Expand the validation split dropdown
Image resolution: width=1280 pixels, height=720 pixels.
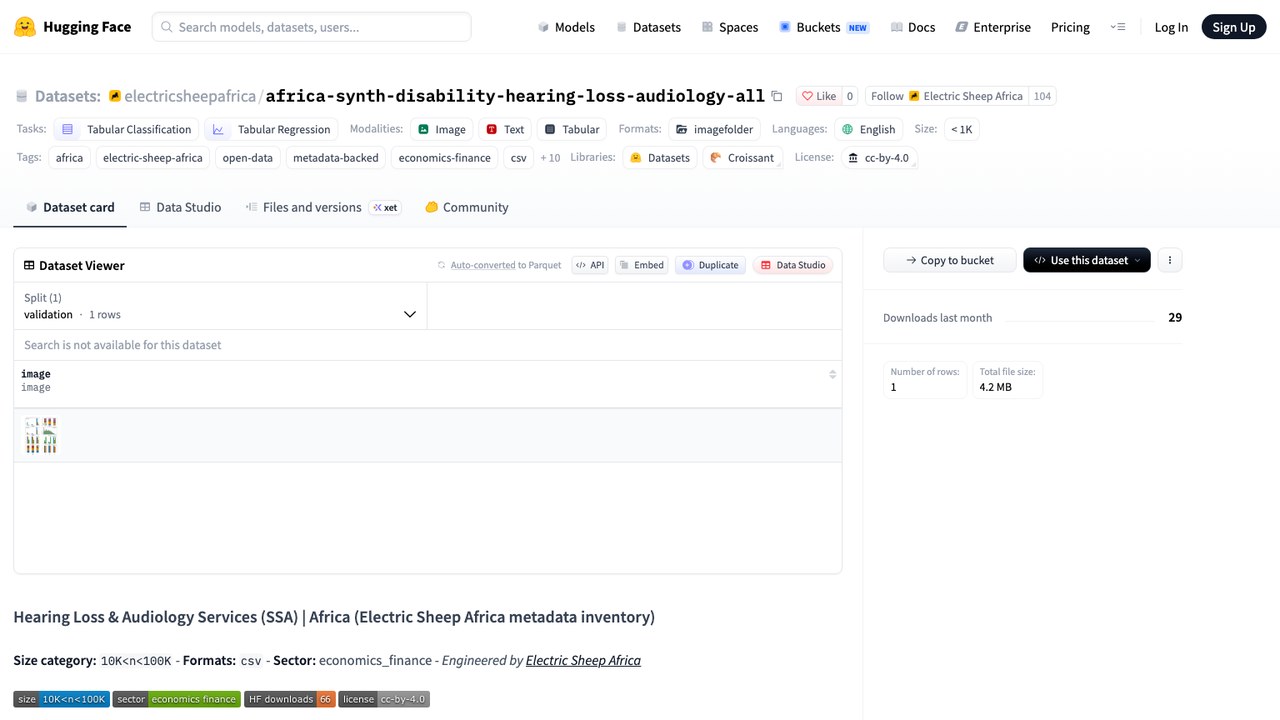(x=220, y=306)
